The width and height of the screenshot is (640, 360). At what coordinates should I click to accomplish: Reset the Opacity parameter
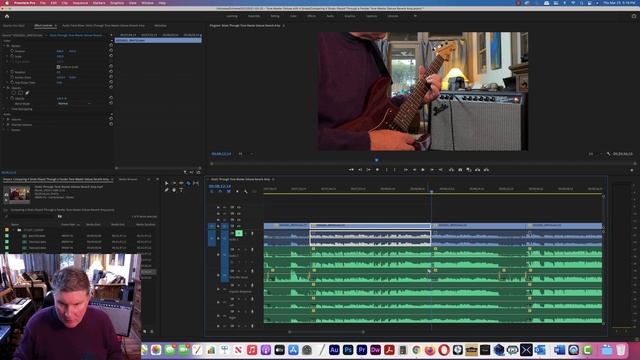click(111, 98)
